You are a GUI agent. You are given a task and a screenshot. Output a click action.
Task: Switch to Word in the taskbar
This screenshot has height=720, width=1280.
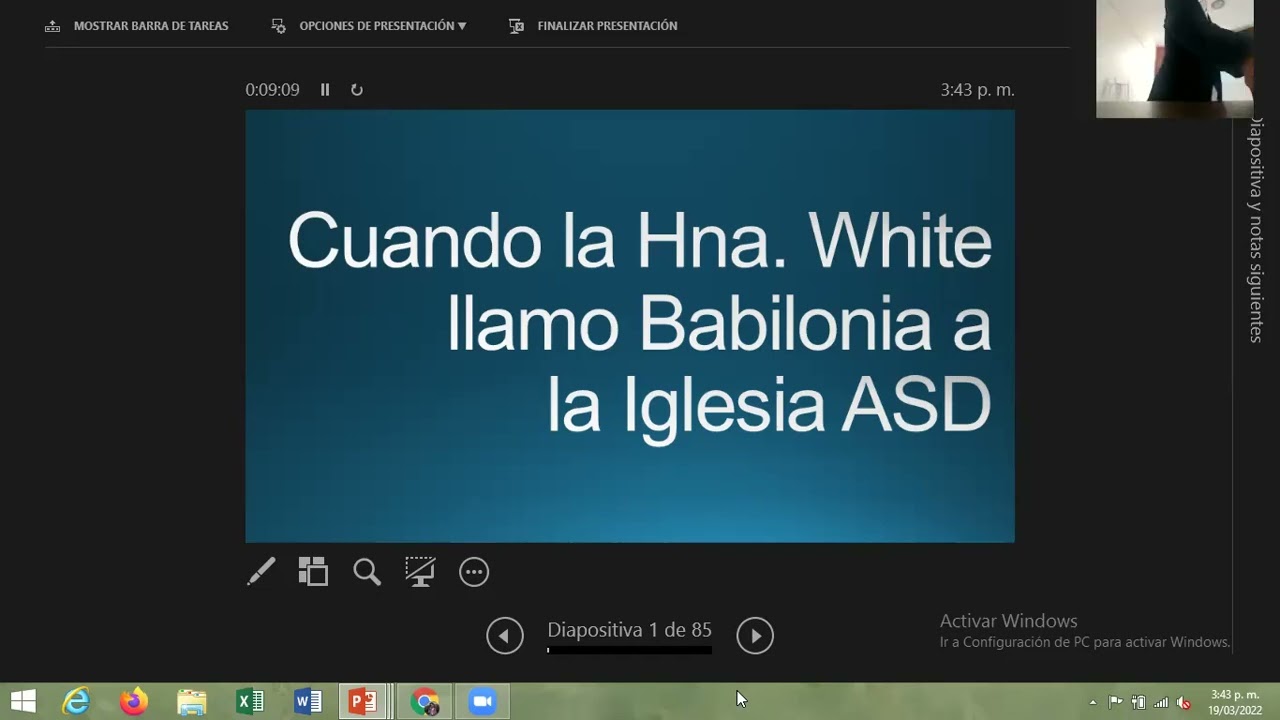tap(307, 702)
